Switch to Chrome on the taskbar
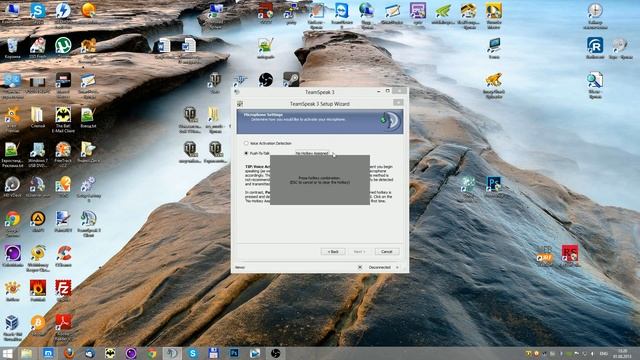The height and width of the screenshot is (360, 640). point(151,353)
